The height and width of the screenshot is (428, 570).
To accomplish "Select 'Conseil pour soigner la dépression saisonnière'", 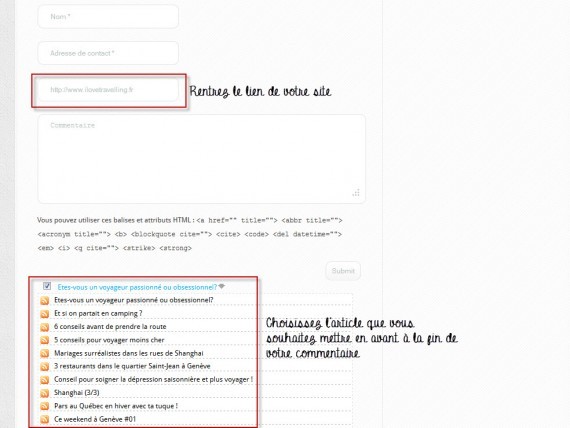I will pos(153,379).
